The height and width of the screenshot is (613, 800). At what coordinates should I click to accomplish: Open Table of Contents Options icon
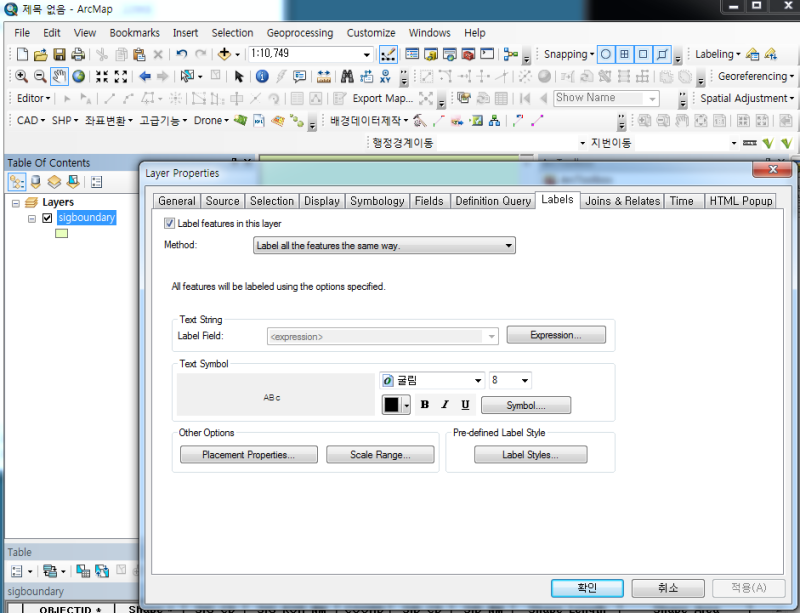coord(96,182)
